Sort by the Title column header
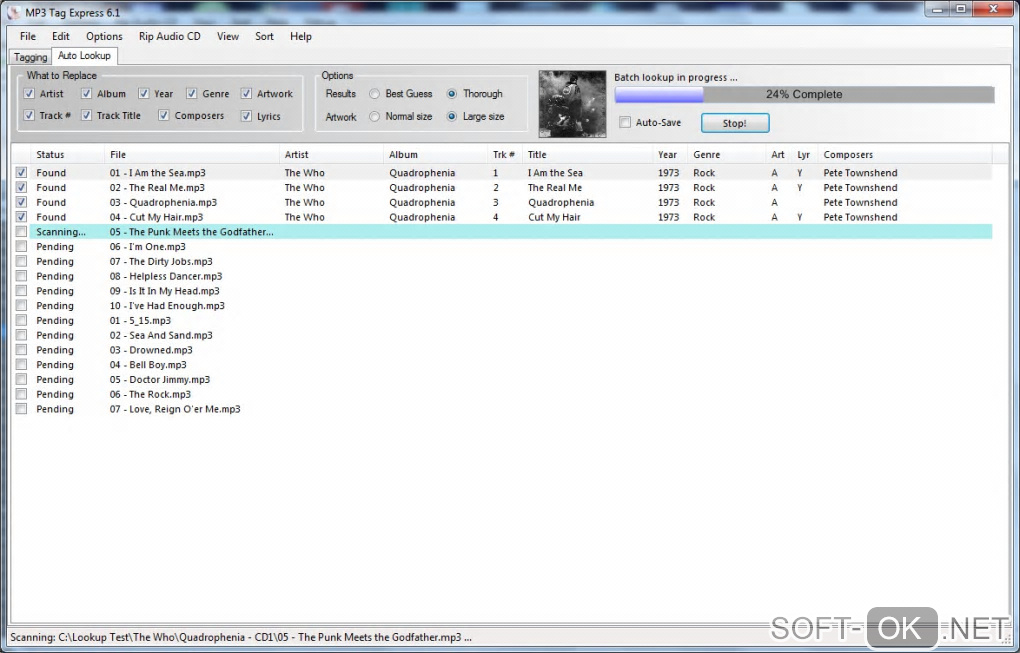1020x653 pixels. click(587, 155)
